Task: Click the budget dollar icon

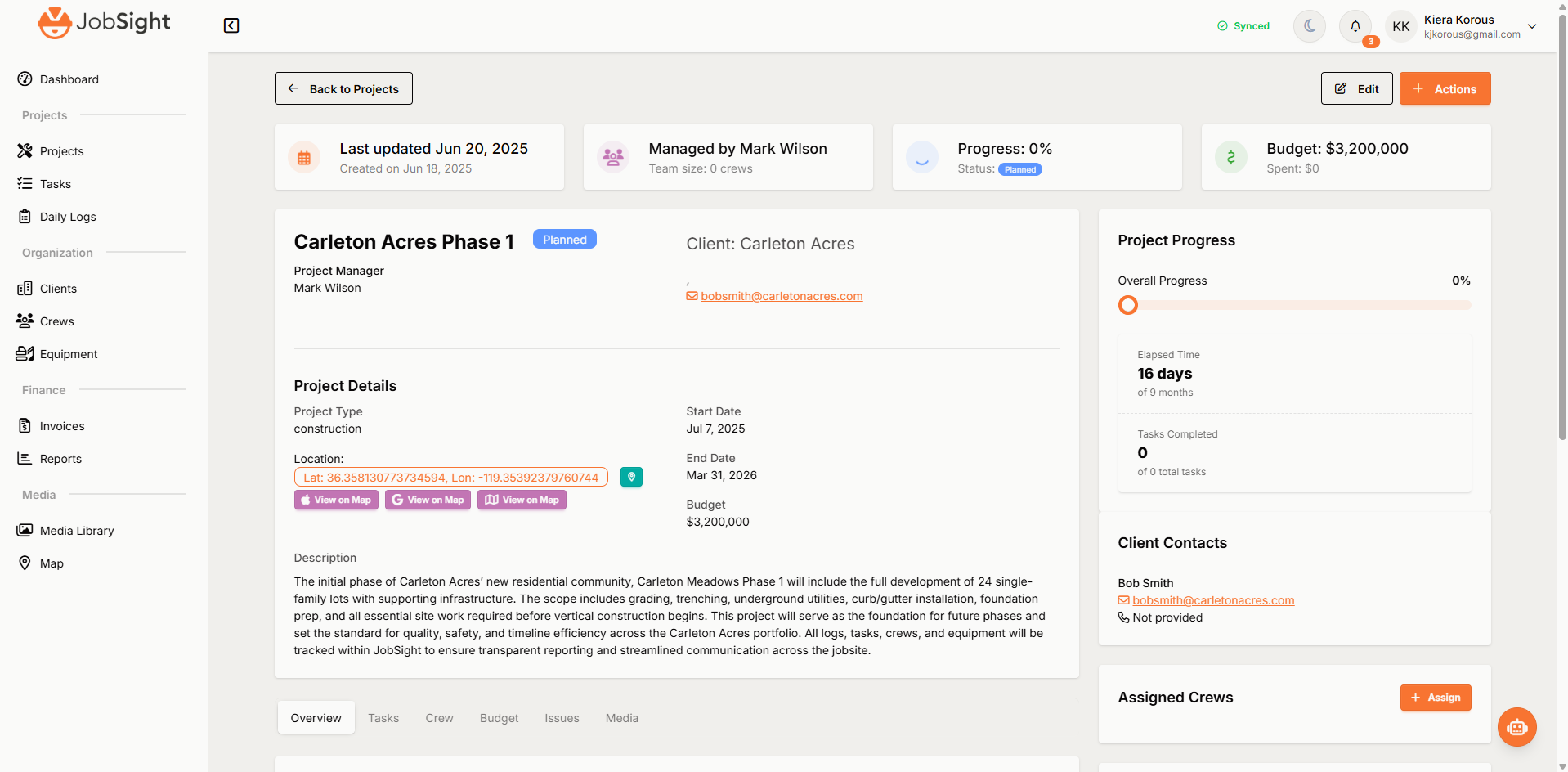Action: pyautogui.click(x=1231, y=157)
